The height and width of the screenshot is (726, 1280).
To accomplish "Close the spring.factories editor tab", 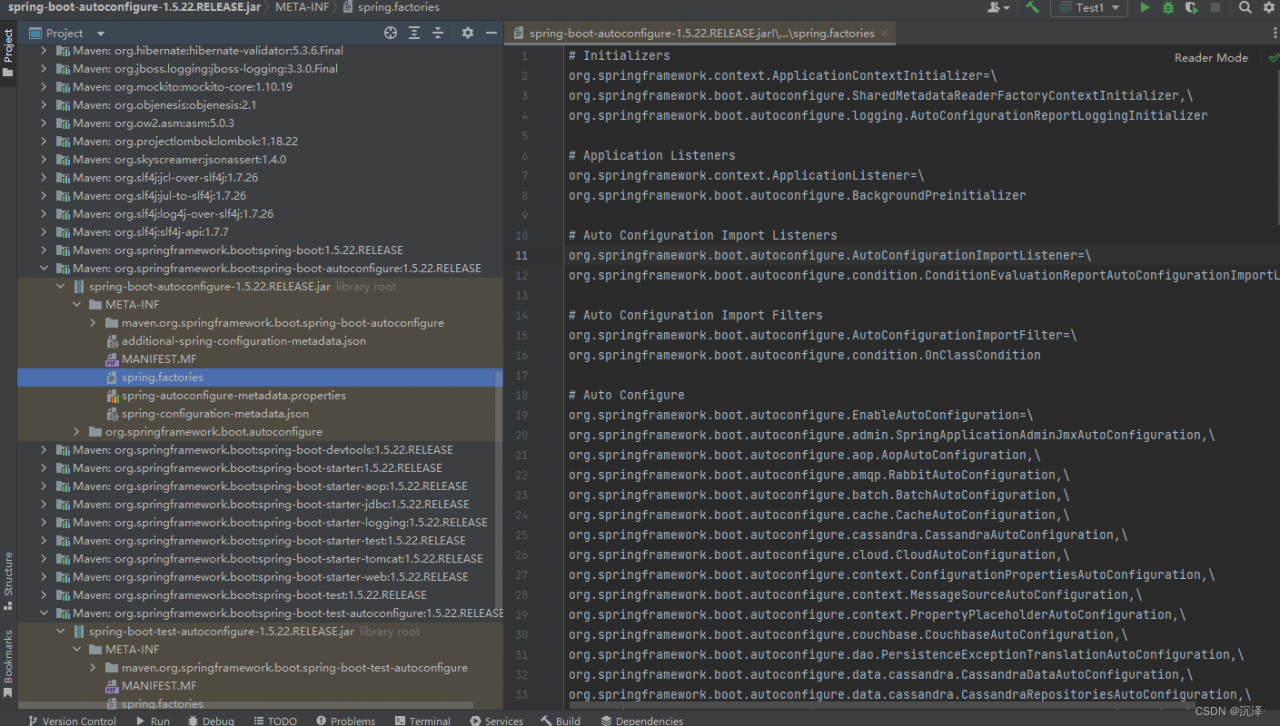I will pos(886,33).
